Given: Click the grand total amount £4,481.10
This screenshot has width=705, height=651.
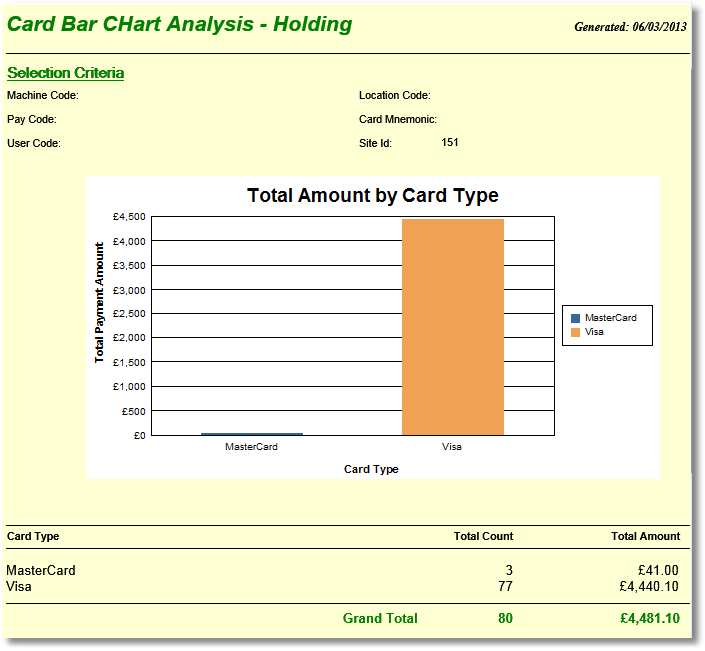Looking at the screenshot, I should [x=649, y=619].
